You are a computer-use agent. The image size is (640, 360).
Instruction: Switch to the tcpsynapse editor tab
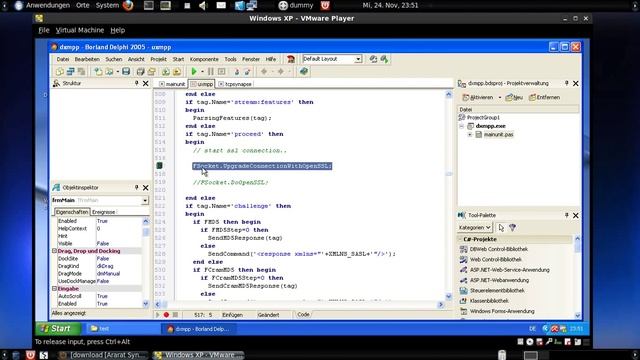coord(236,84)
